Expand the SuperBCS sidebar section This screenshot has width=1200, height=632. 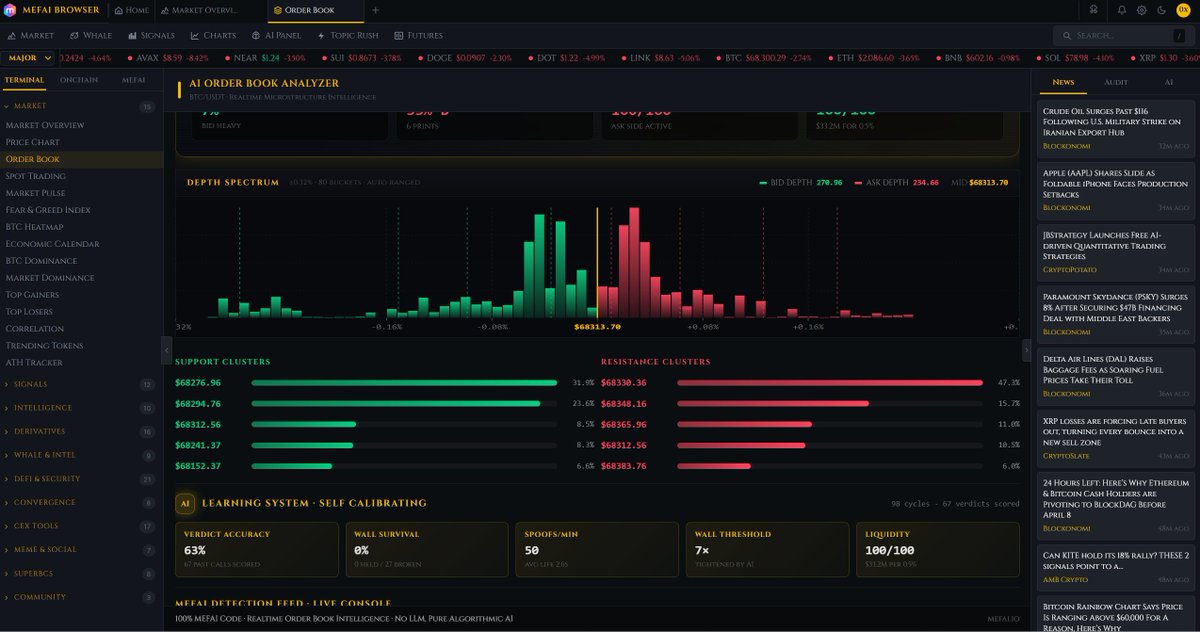[81, 574]
